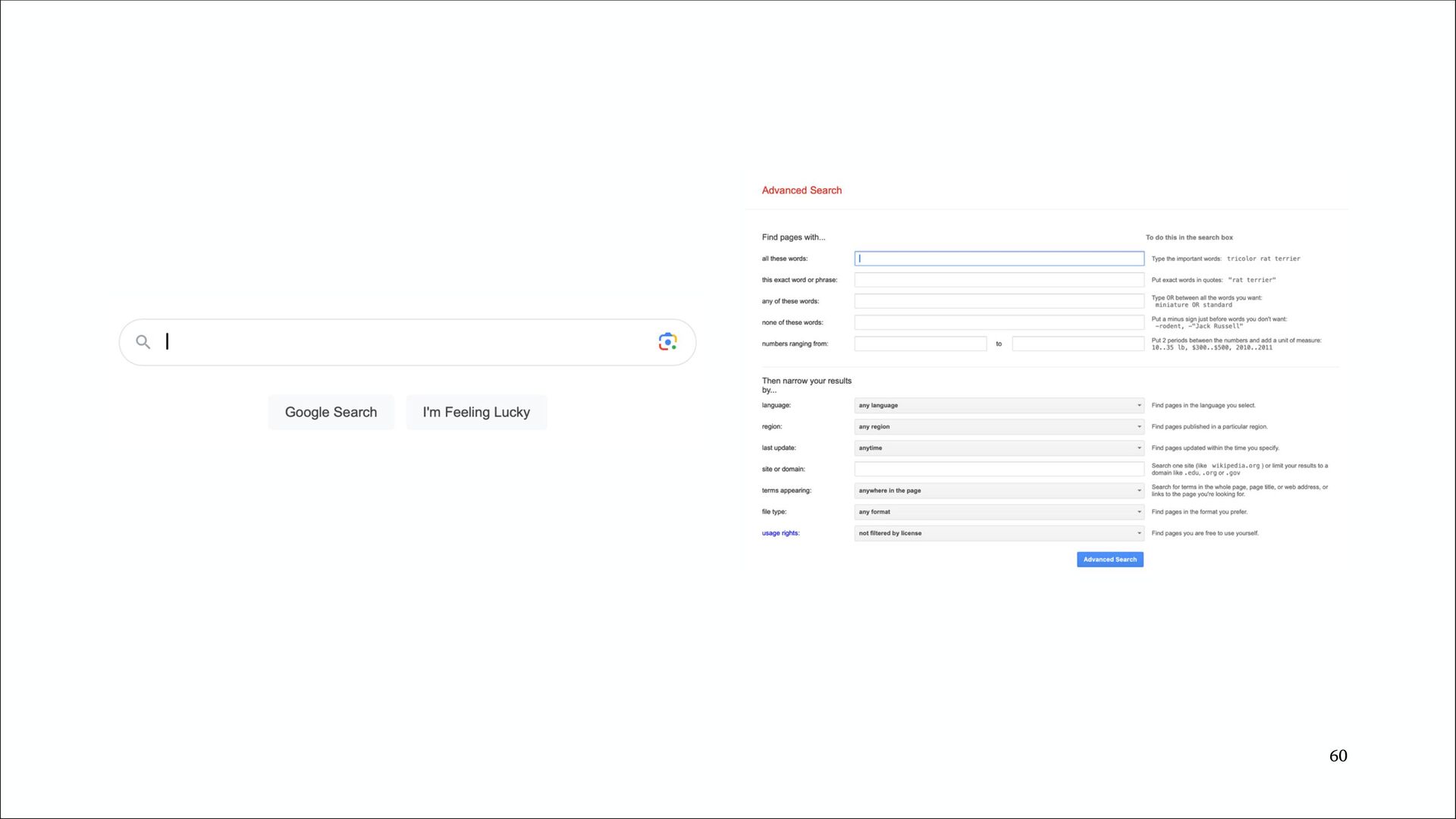The height and width of the screenshot is (819, 1456).
Task: Open the 'any format' file type dropdown
Action: [x=999, y=512]
